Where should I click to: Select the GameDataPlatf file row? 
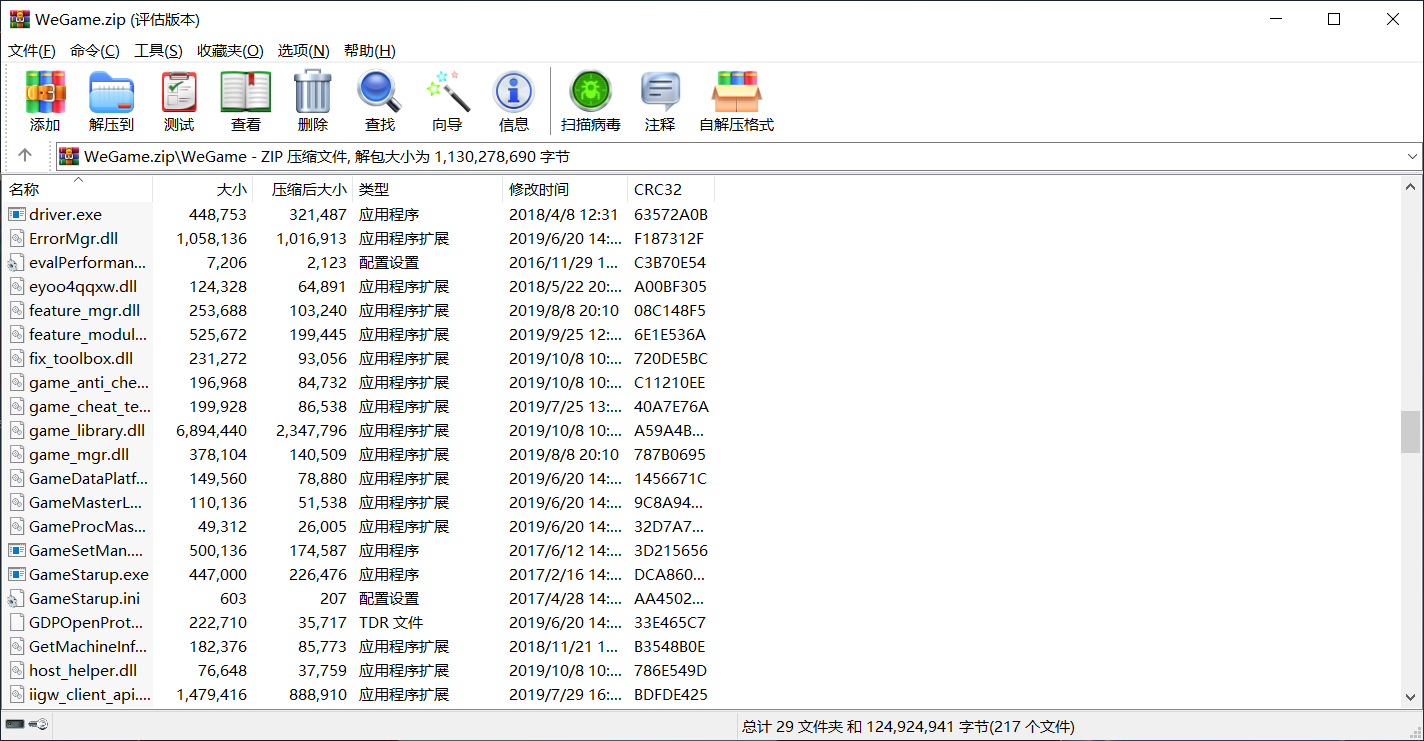359,478
